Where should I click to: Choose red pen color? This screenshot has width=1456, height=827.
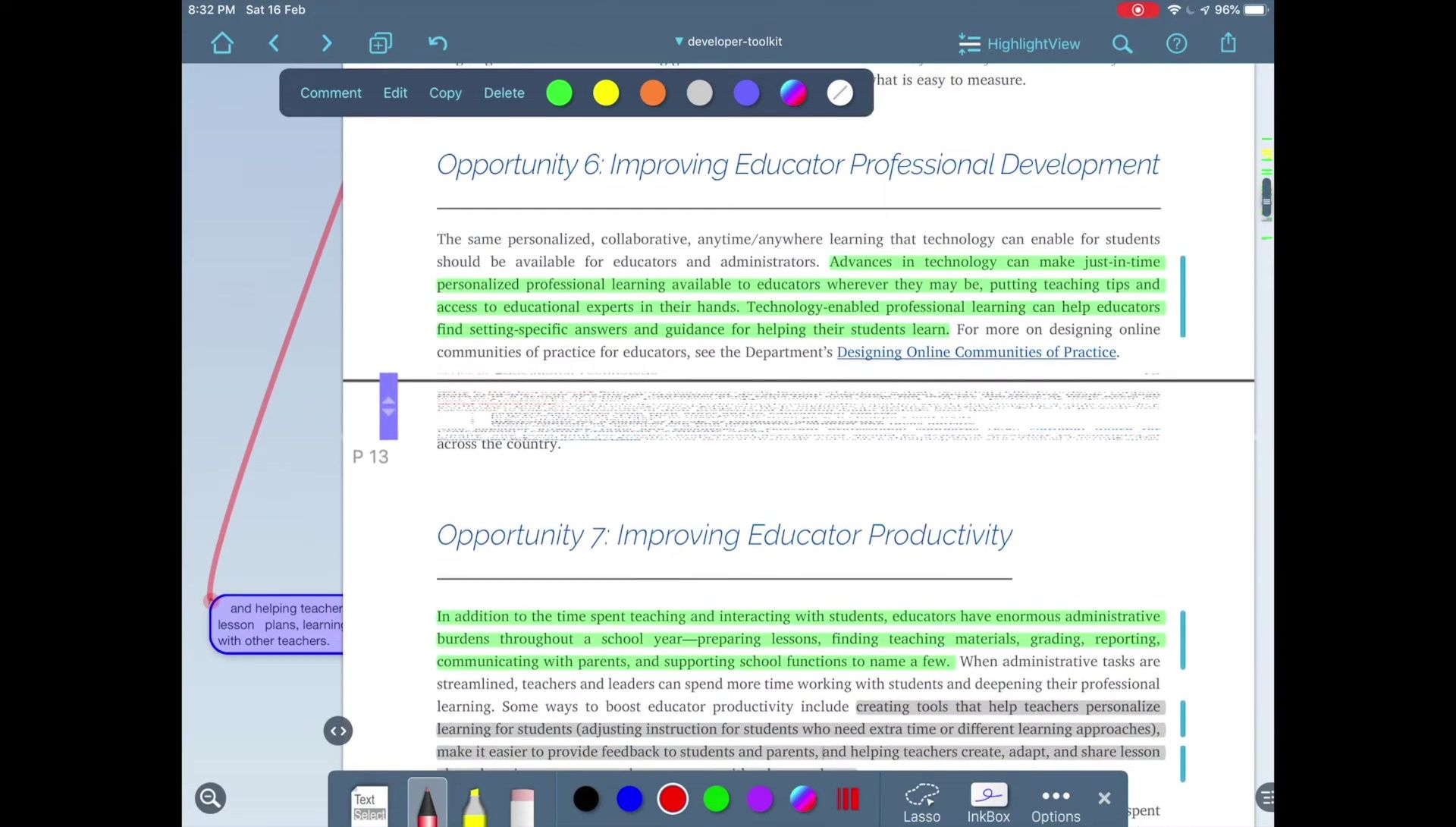coord(673,798)
